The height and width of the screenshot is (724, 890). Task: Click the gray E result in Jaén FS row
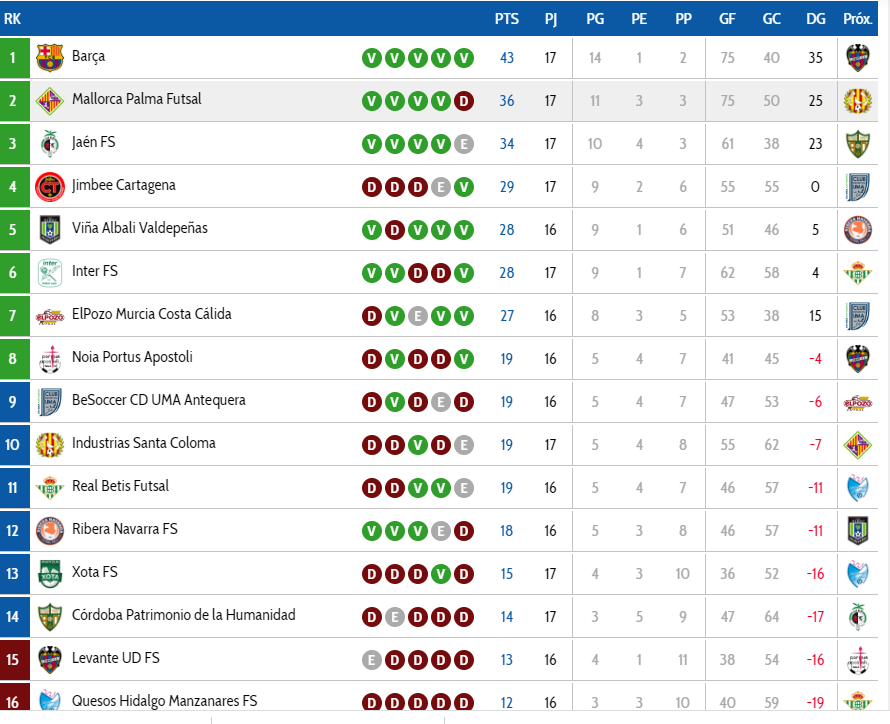[463, 144]
